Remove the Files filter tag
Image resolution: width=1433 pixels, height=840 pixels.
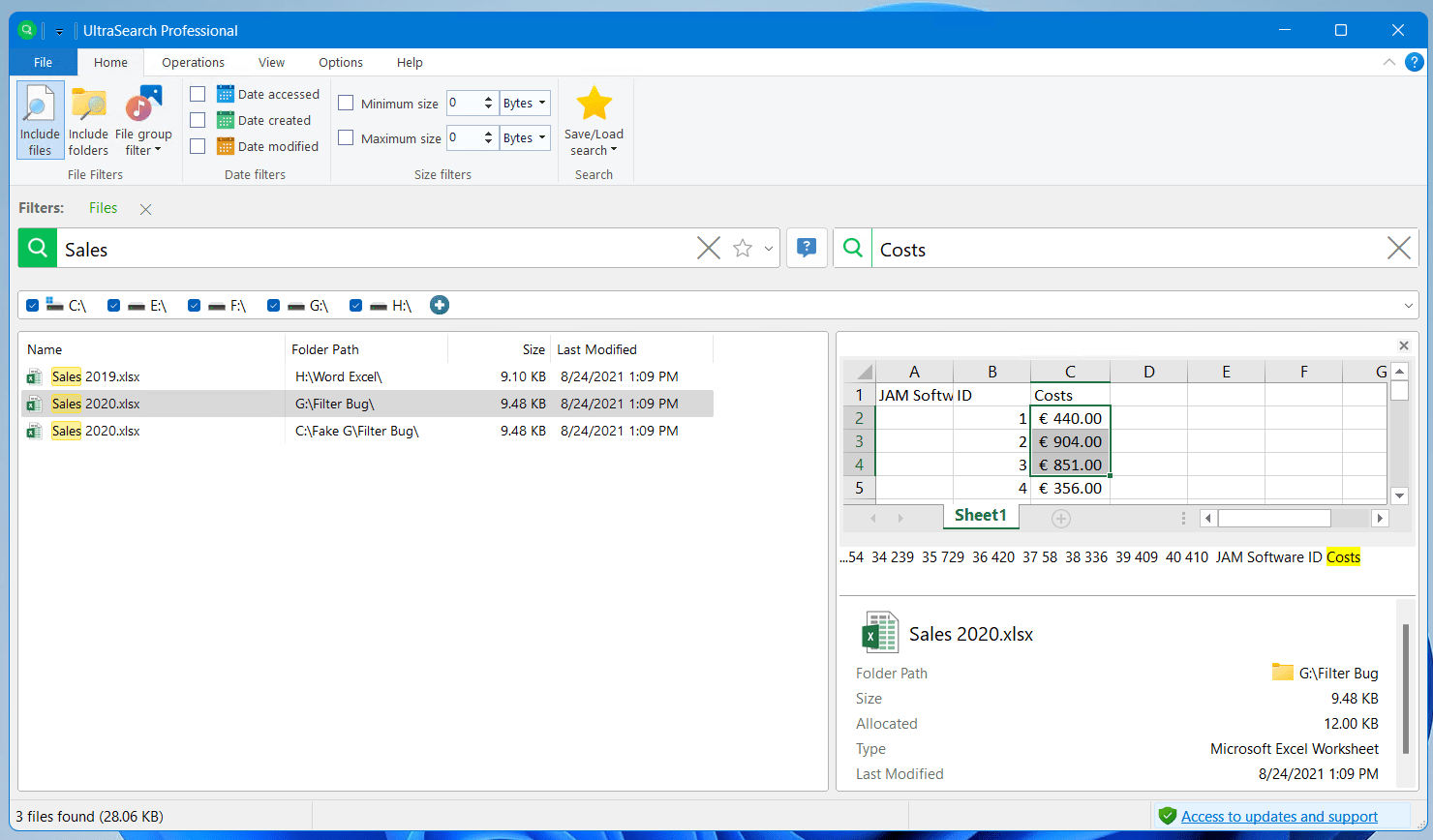[x=145, y=209]
